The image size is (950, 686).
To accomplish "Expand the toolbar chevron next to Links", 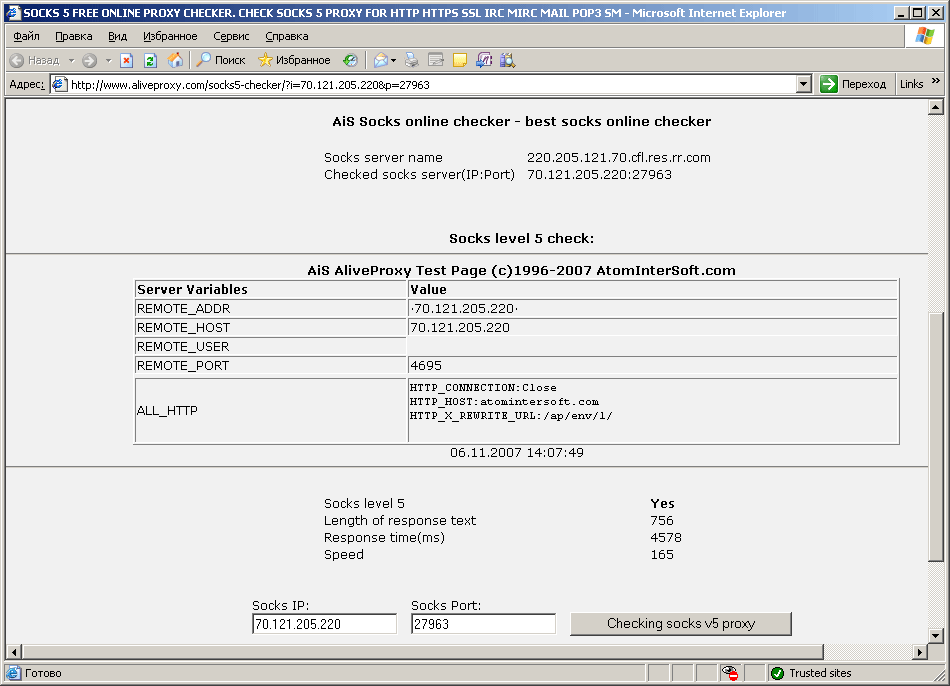I will click(936, 81).
